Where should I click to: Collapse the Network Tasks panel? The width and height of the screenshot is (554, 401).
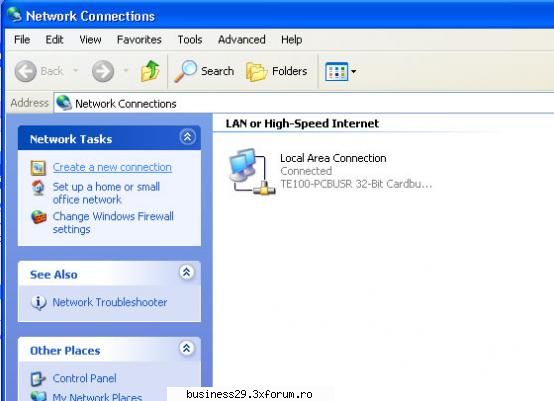187,137
